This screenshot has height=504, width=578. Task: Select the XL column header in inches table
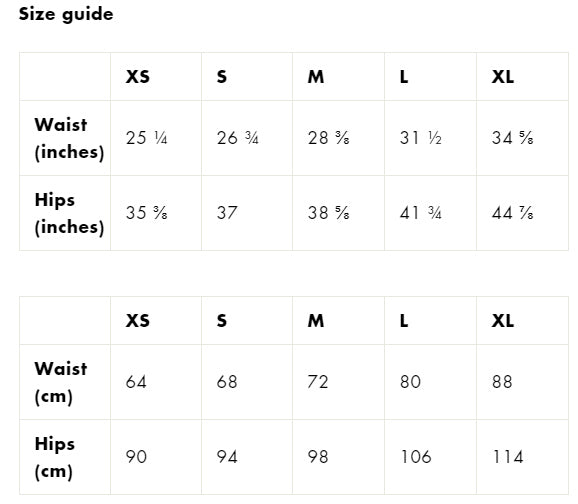click(x=502, y=77)
